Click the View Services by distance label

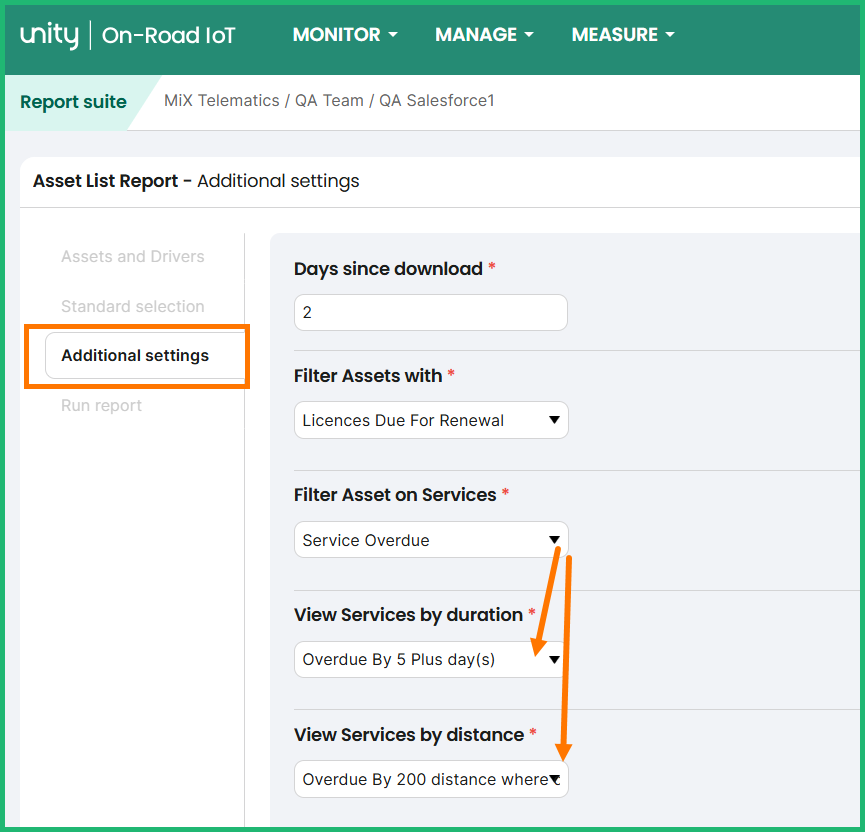[409, 735]
